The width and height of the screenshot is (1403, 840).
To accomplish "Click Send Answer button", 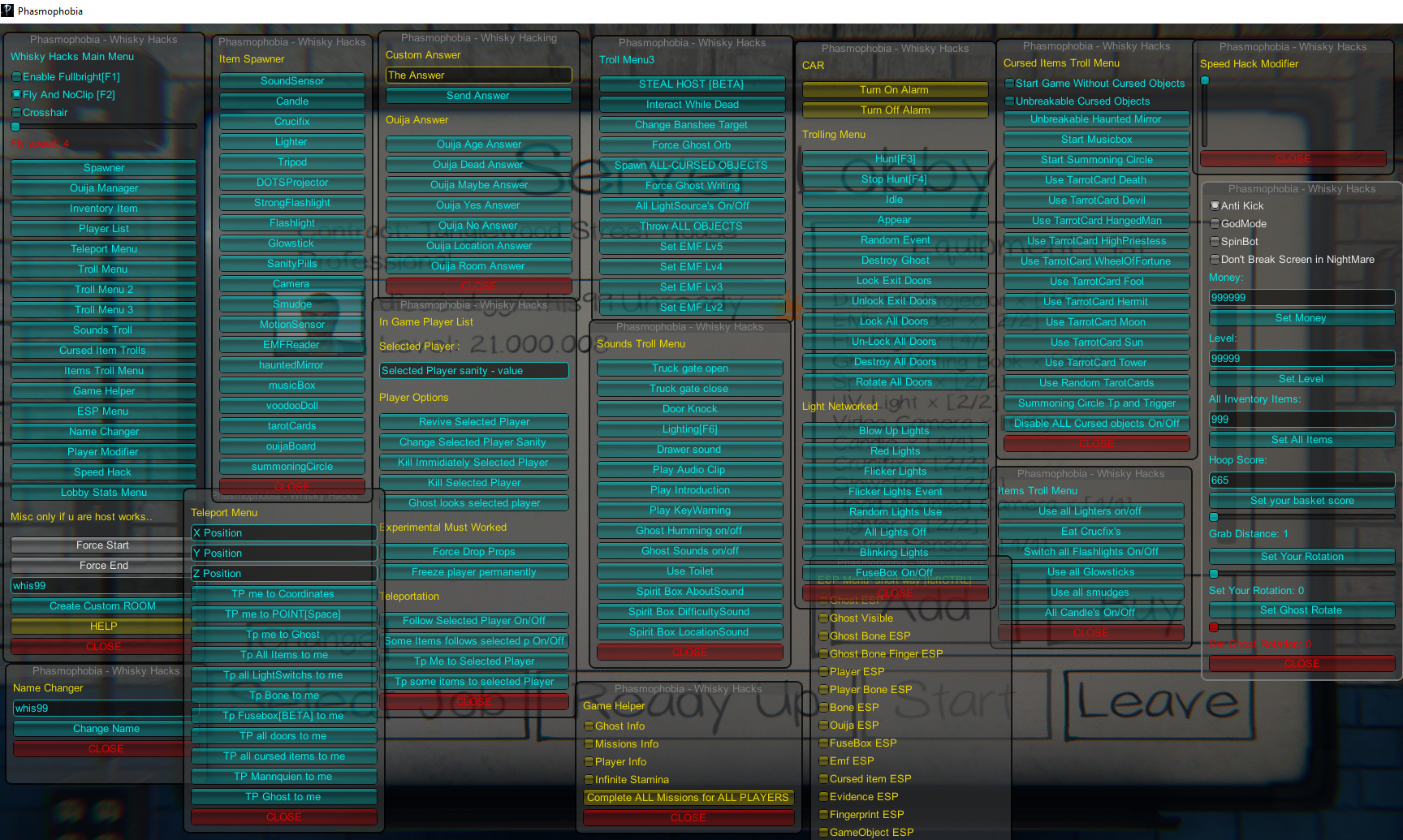I will click(x=479, y=96).
